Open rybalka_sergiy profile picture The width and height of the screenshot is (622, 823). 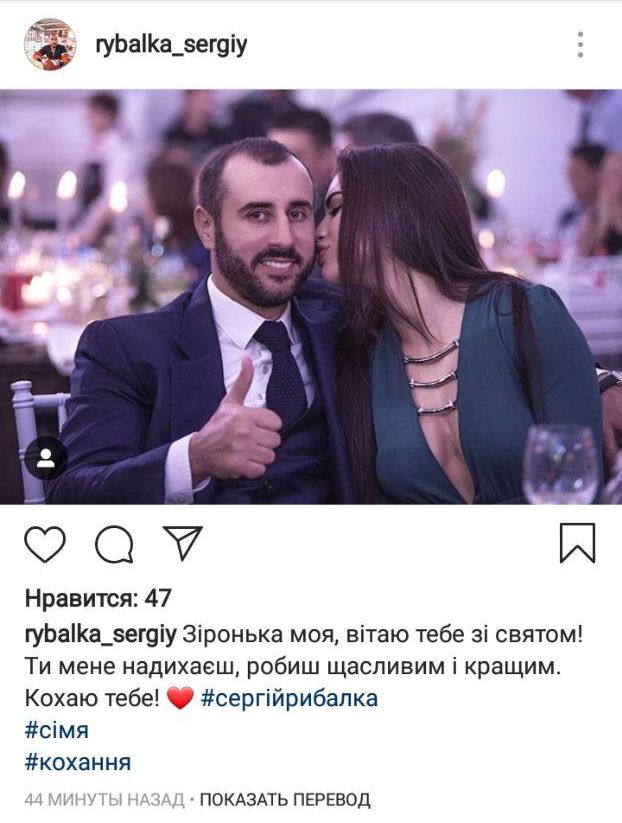(x=50, y=44)
